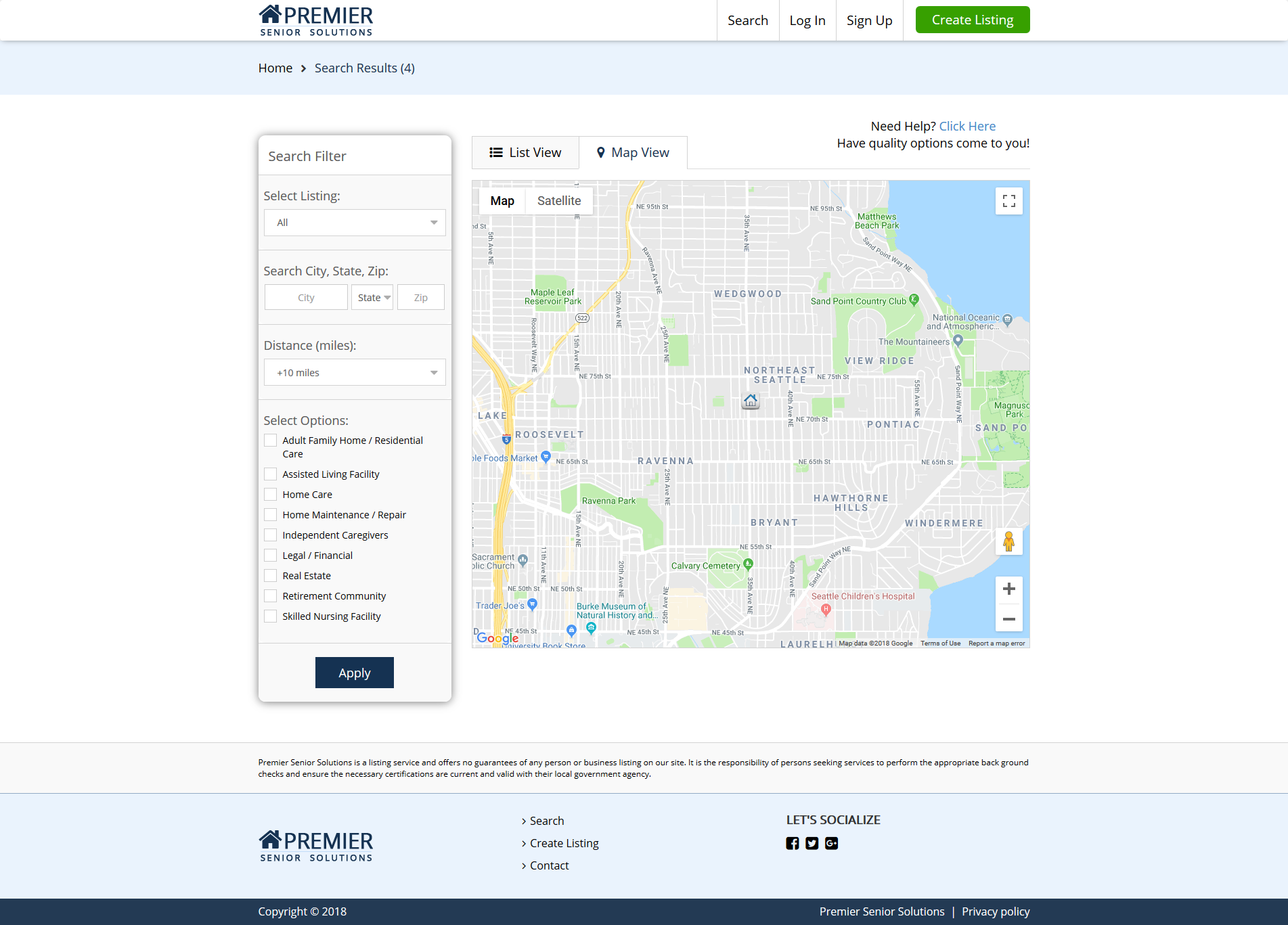Open the Privacy policy link
Viewport: 1288px width, 925px height.
996,911
